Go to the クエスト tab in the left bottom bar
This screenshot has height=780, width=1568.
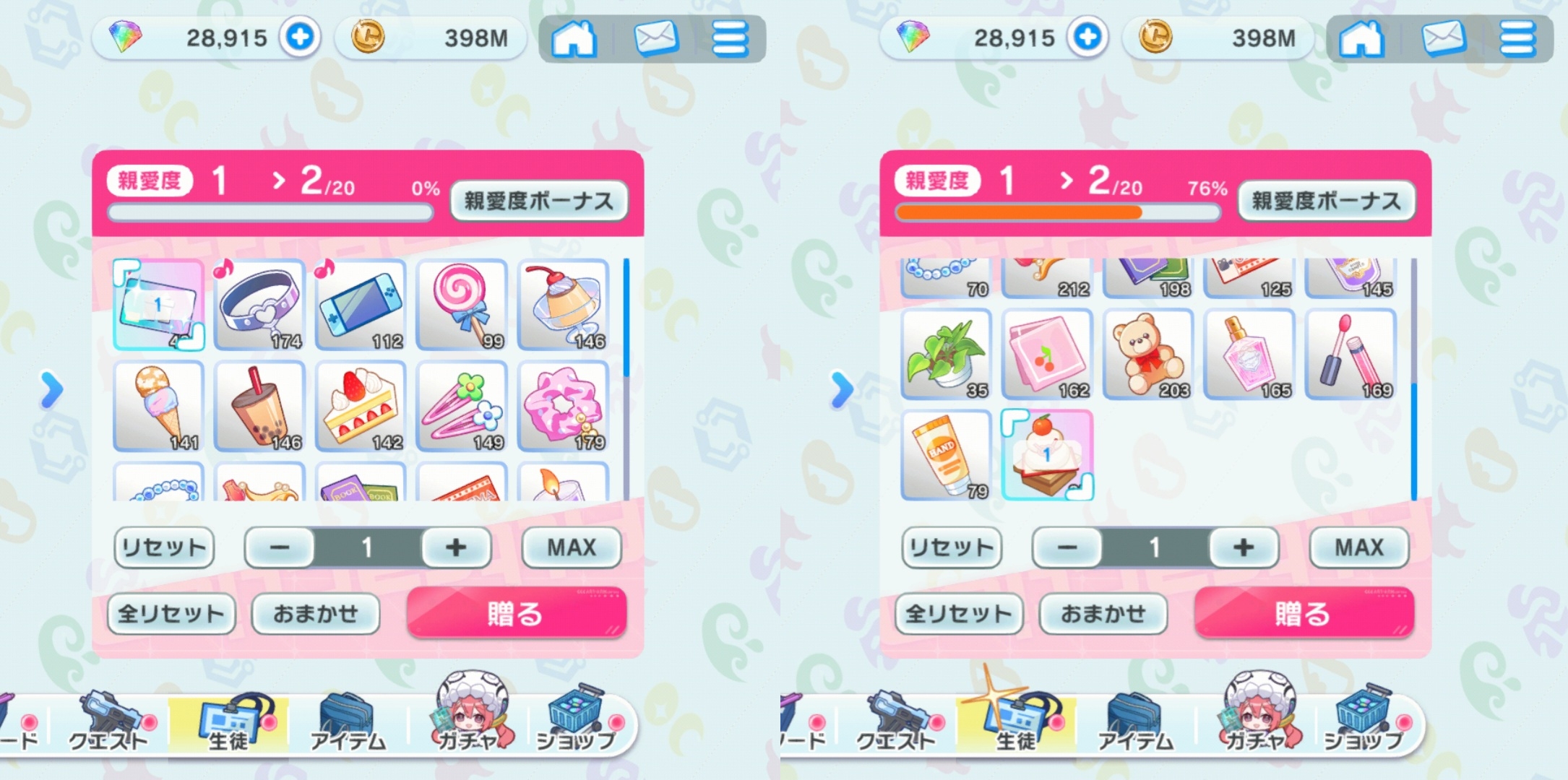point(108,722)
